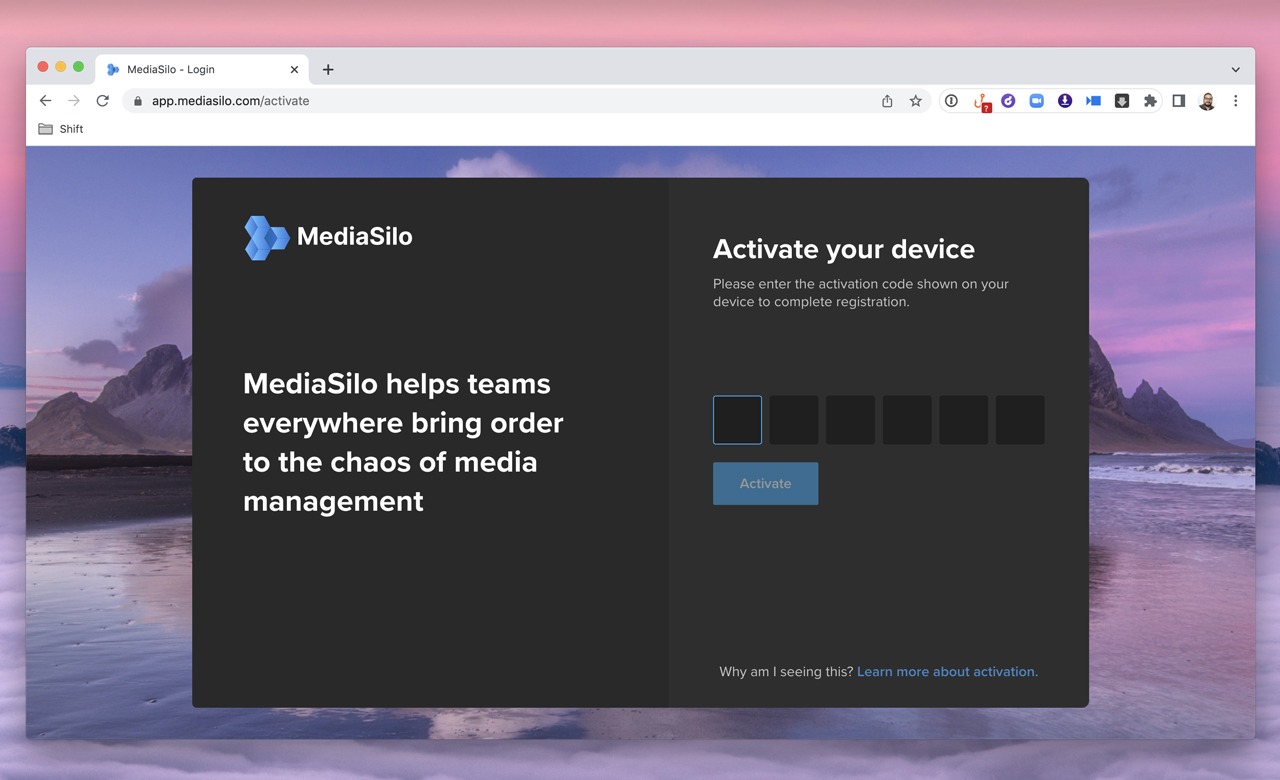Click the orange hook extension icon

pos(979,100)
